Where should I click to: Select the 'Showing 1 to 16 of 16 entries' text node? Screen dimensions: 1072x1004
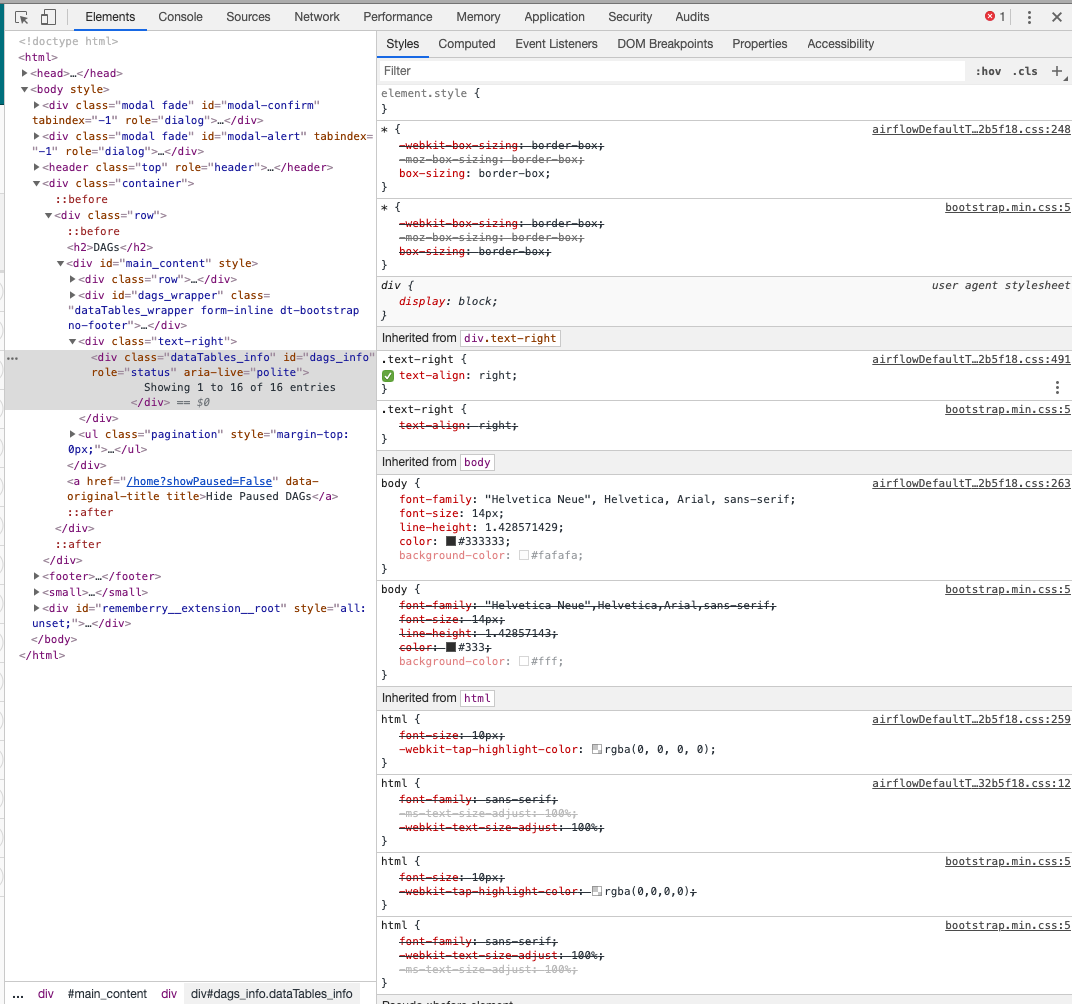239,388
